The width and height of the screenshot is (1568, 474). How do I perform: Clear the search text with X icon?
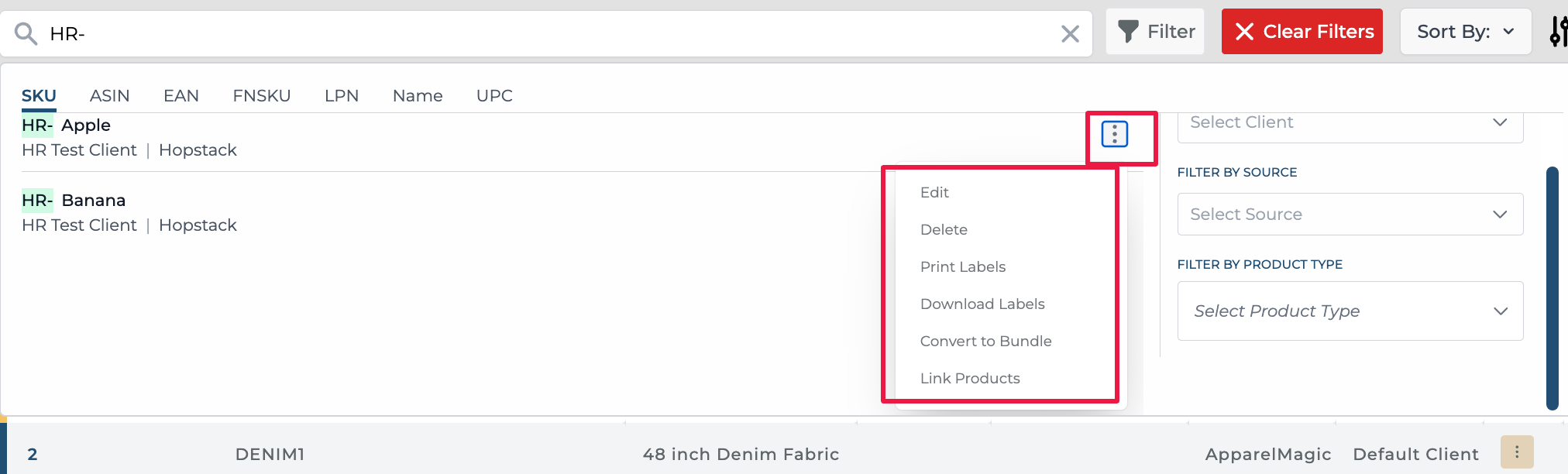1070,33
